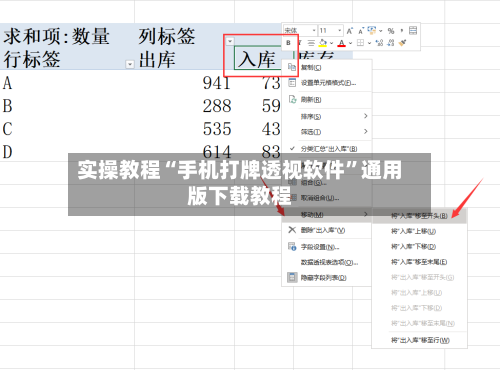Expand the borders dropdown arrow

[369, 43]
